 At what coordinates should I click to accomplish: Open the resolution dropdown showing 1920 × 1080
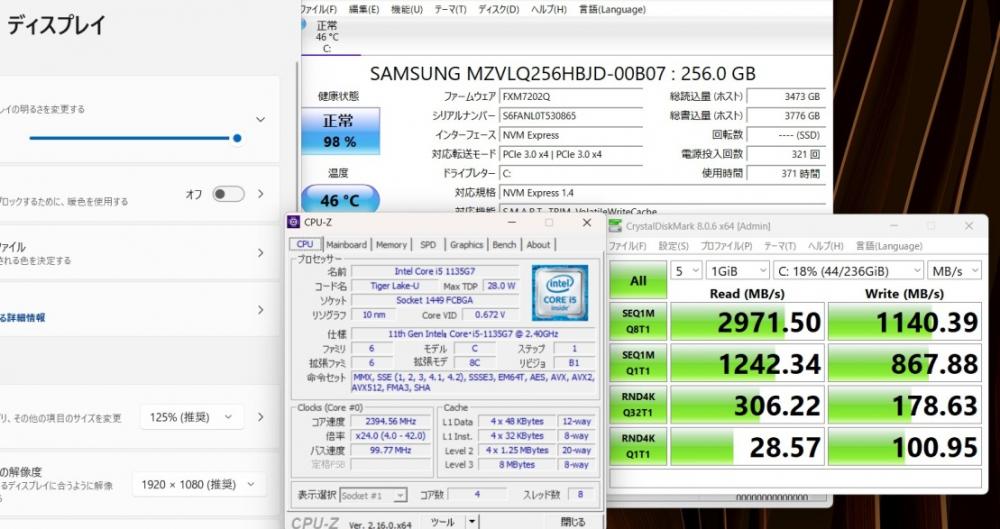(x=199, y=484)
